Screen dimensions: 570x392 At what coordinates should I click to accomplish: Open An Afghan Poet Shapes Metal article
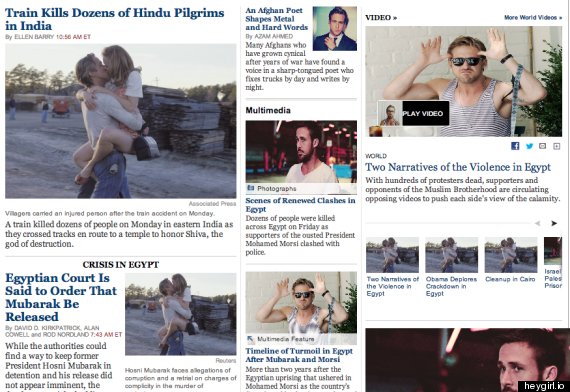pyautogui.click(x=276, y=19)
